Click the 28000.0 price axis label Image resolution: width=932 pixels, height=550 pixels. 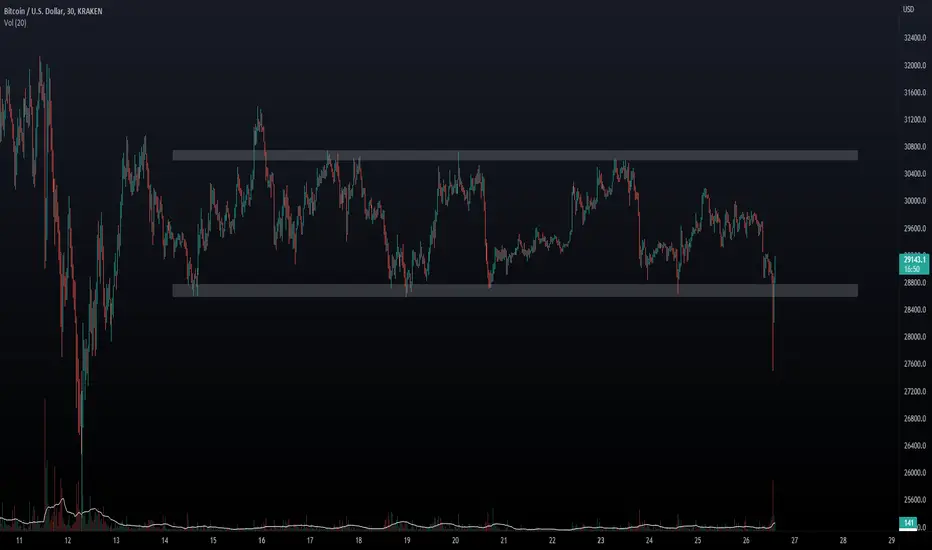(915, 337)
